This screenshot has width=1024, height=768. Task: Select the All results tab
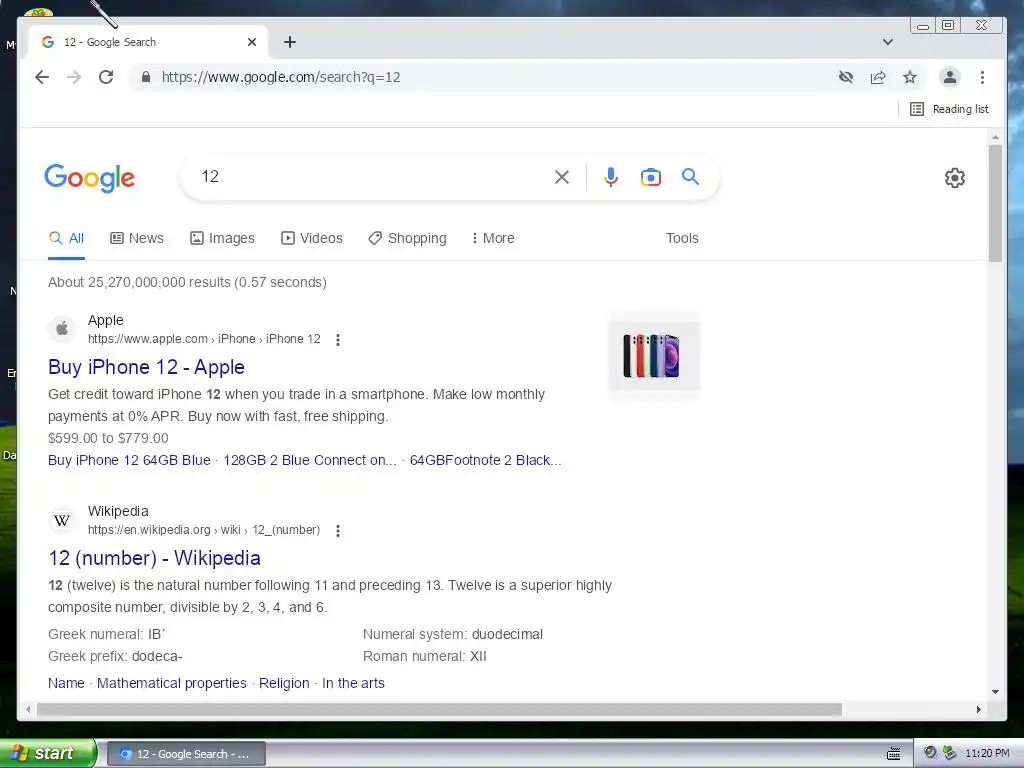point(67,238)
